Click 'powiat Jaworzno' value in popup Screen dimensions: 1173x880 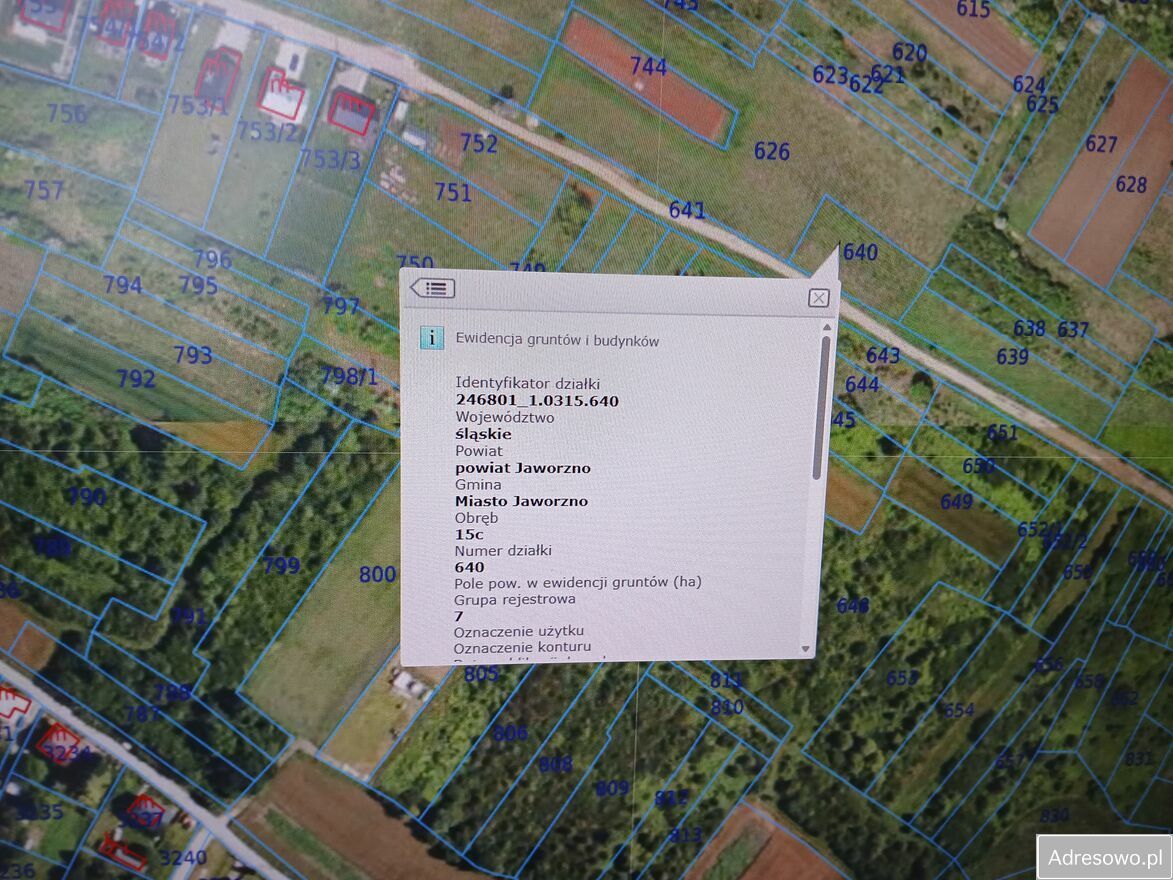(523, 468)
